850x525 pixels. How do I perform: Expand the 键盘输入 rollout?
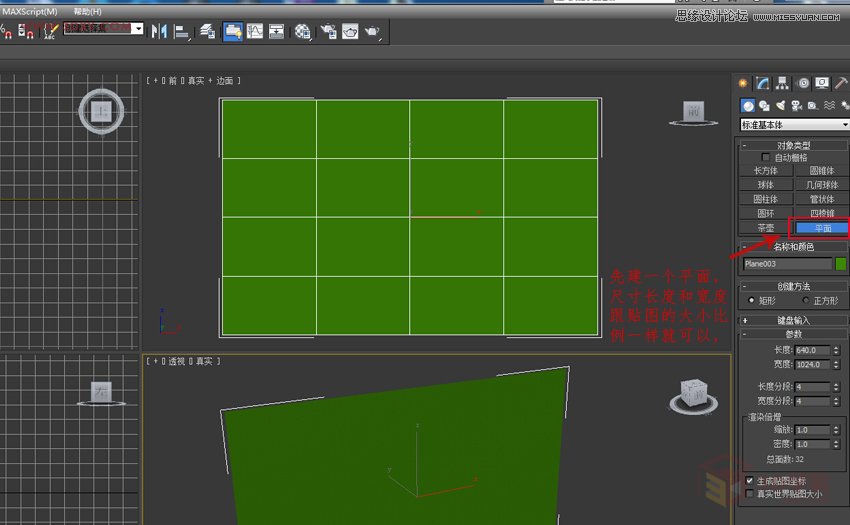click(793, 320)
